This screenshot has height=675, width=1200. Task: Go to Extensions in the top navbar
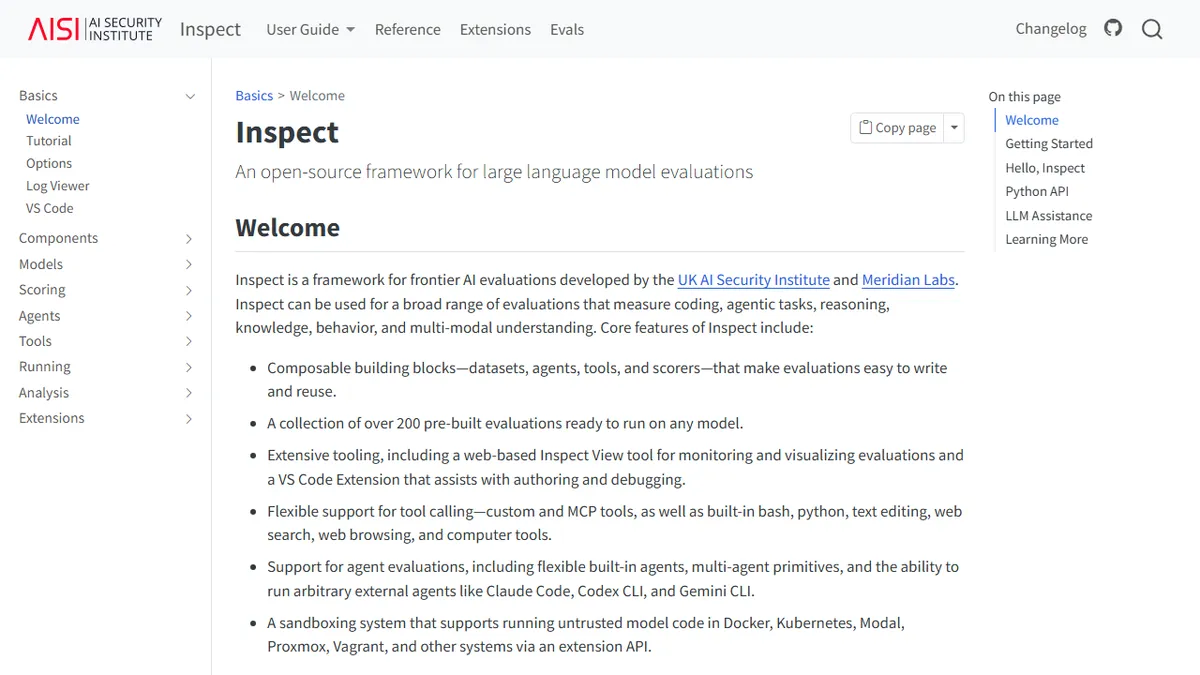[x=495, y=29]
